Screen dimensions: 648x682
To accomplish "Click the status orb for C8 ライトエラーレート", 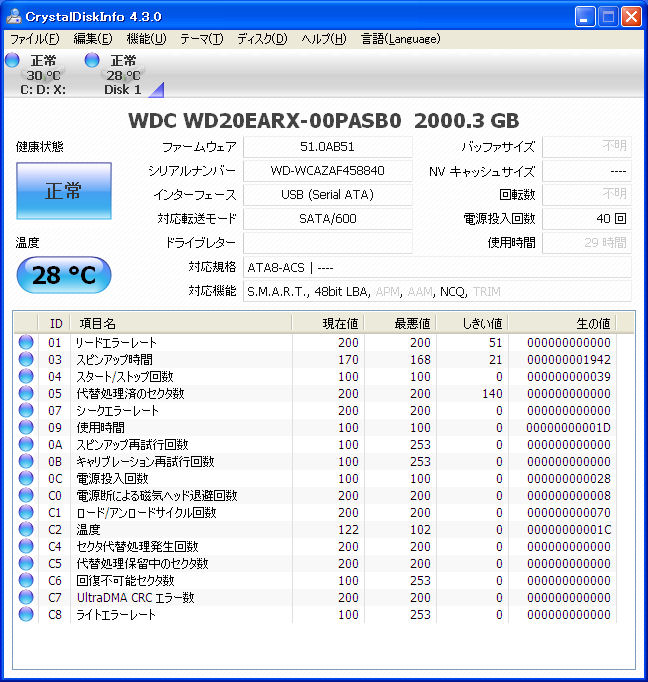I will [x=26, y=614].
